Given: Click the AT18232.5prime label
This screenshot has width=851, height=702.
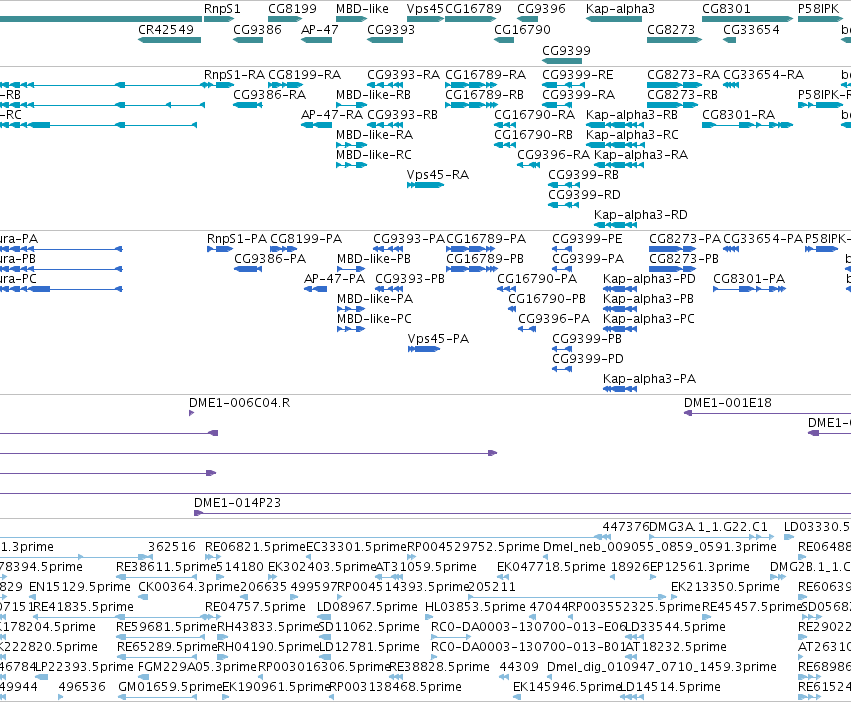Looking at the screenshot, I should point(676,647).
